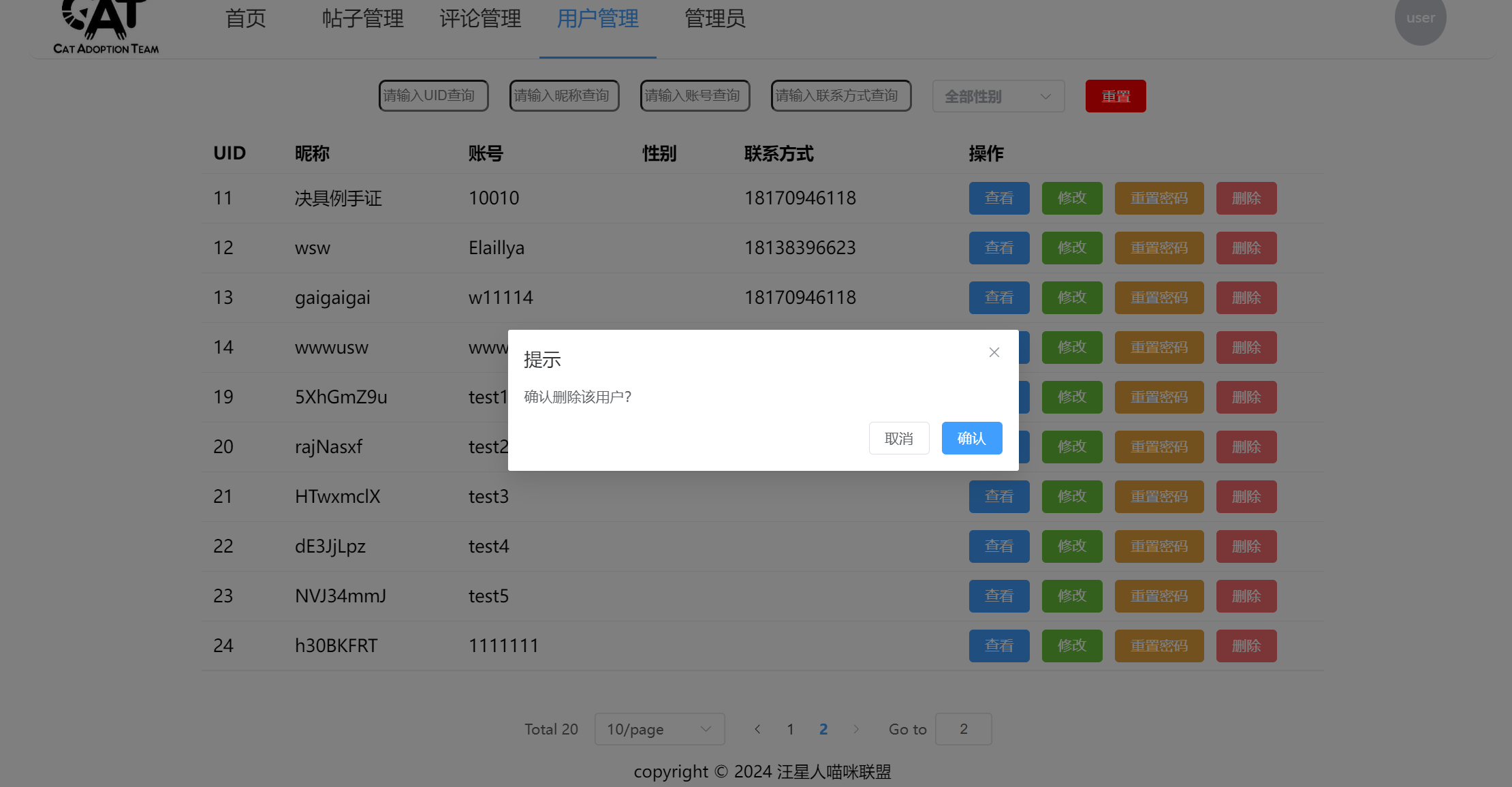The height and width of the screenshot is (787, 1512).
Task: Click the Go to page number field
Action: (x=963, y=729)
